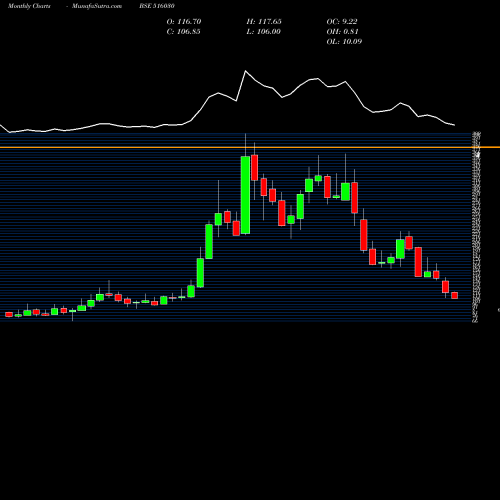Click the 'BSE 516030' symbol label

tap(157, 6)
